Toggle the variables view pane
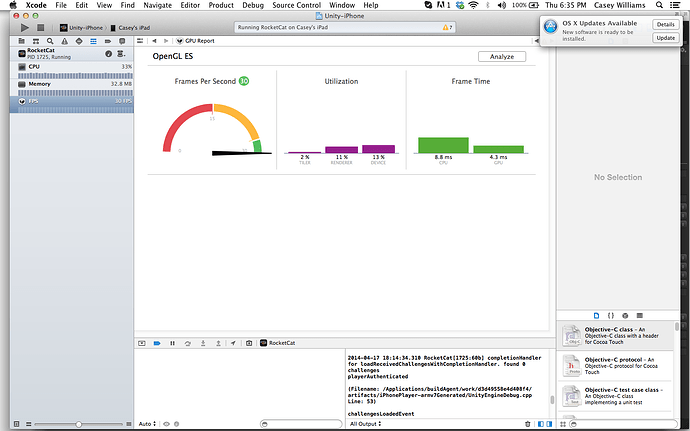690x431 pixels. [x=541, y=424]
